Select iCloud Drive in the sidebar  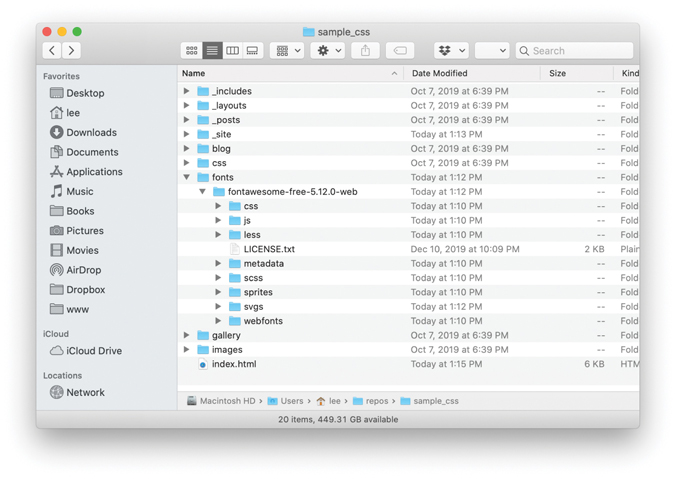pyautogui.click(x=93, y=351)
